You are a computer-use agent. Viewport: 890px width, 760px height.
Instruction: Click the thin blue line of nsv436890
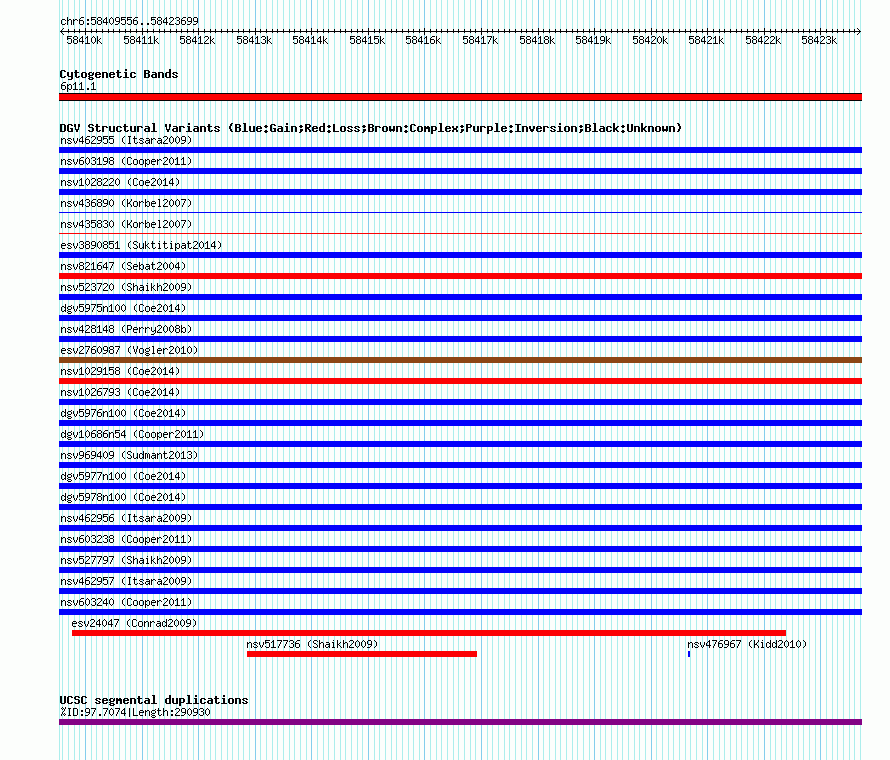[460, 212]
